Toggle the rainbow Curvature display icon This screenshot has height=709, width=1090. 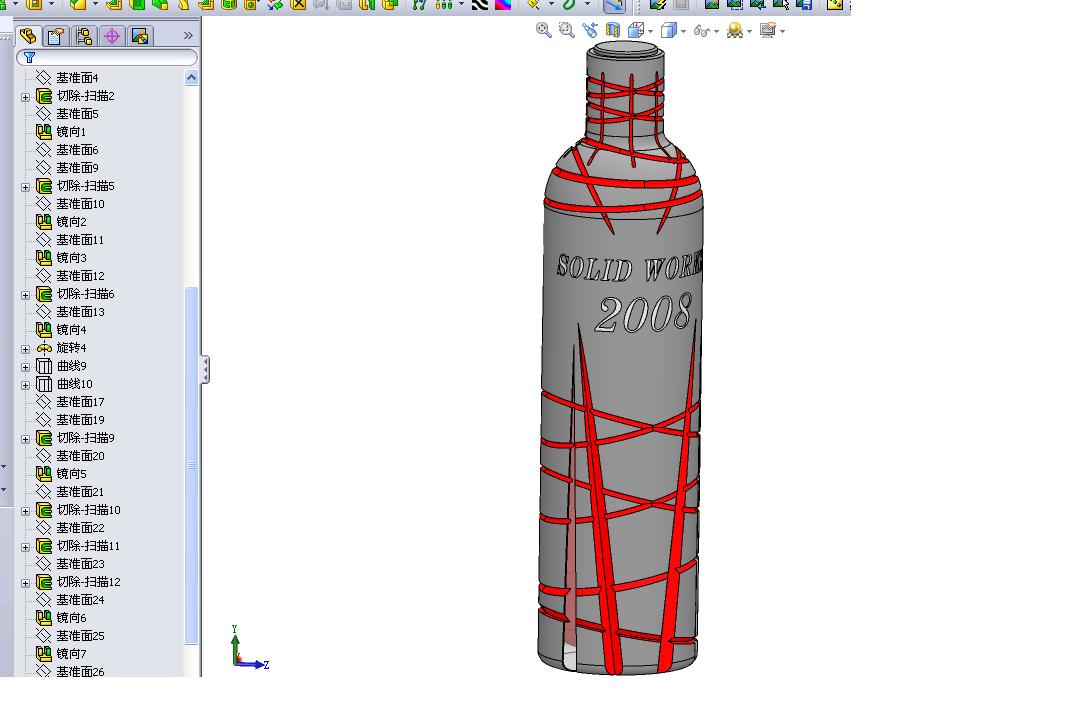pyautogui.click(x=503, y=5)
